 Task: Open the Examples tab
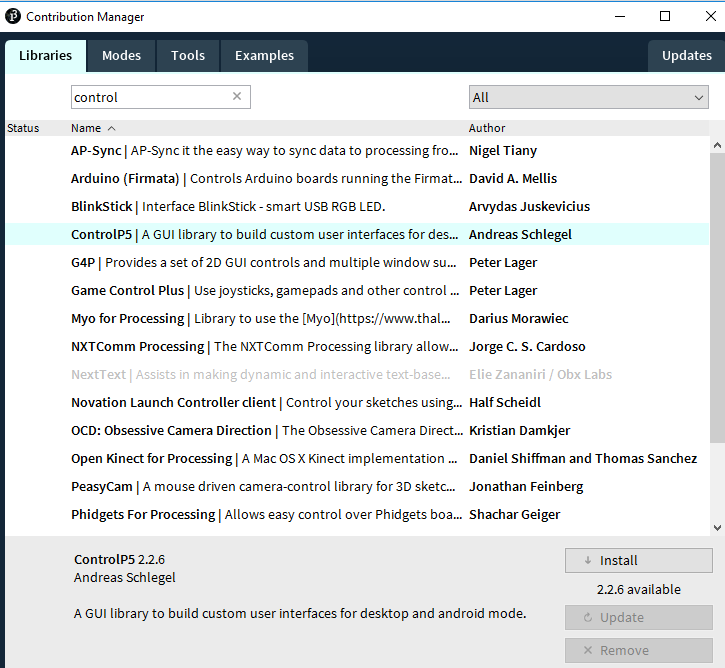tap(264, 55)
